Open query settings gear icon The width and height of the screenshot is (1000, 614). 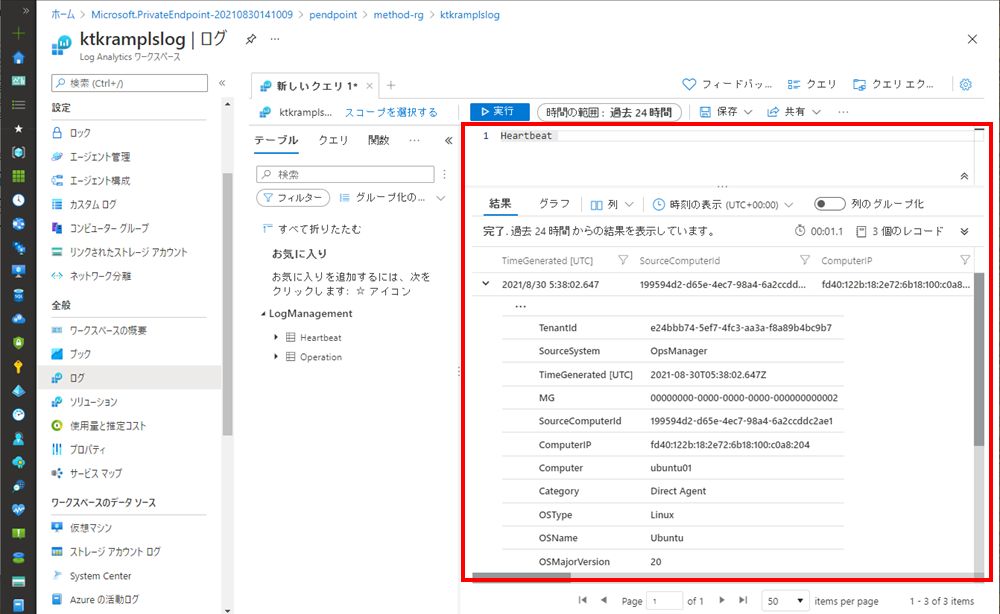coord(966,84)
